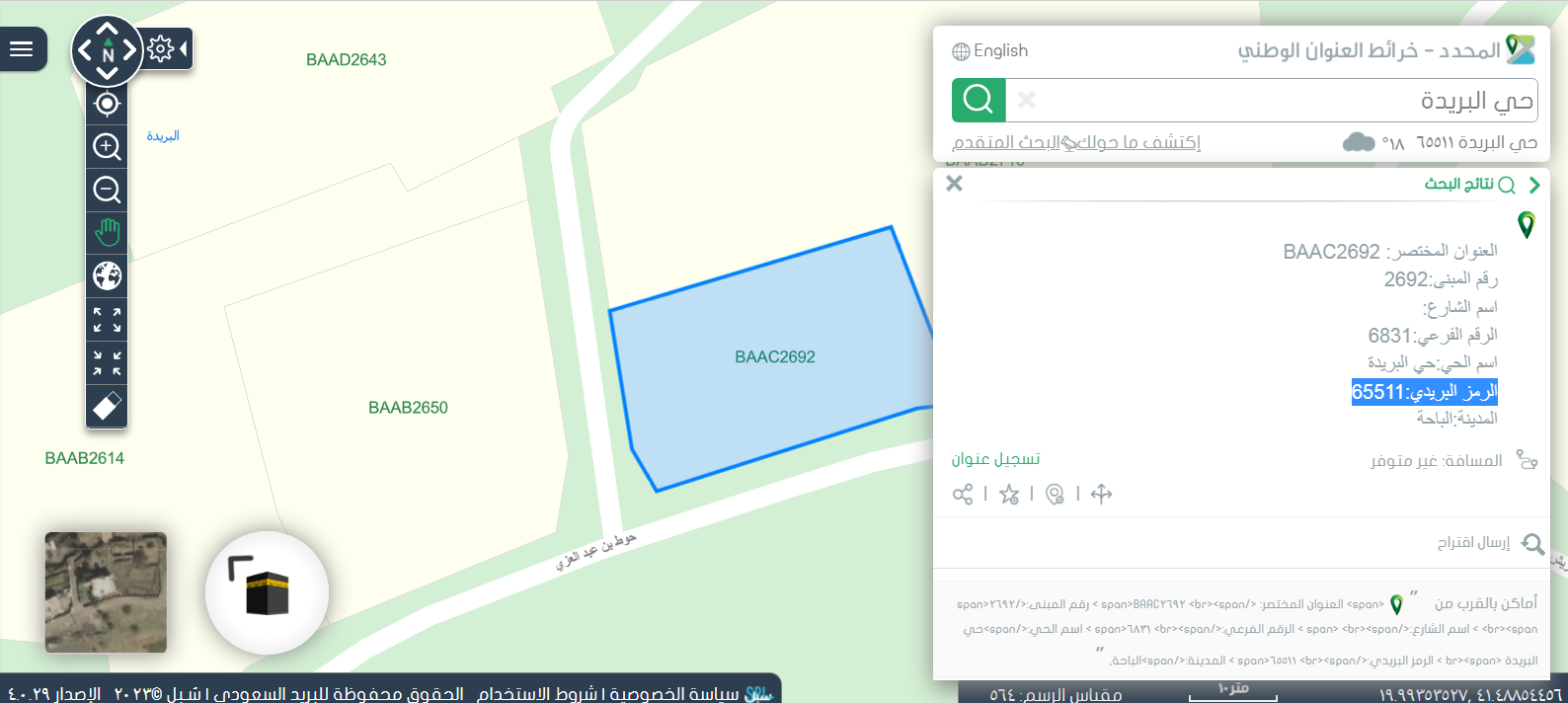Select highlighted postal code 65511 row
The height and width of the screenshot is (703, 1568).
pyautogui.click(x=1425, y=392)
